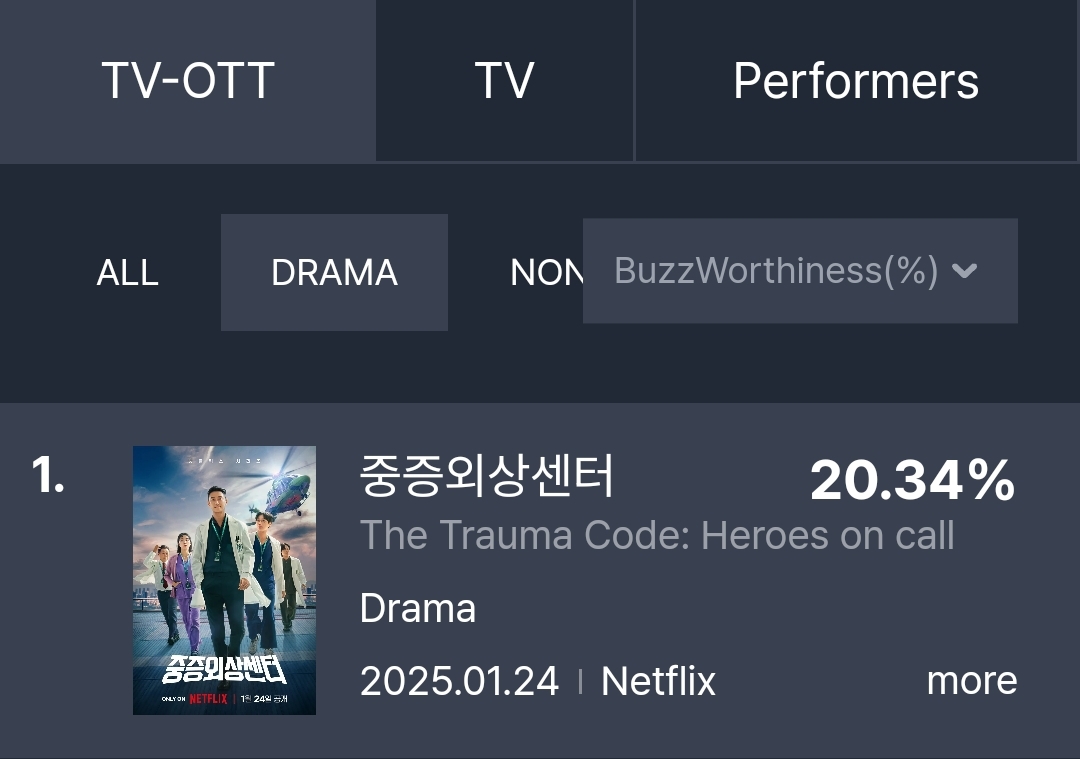Open the BuzzWorthiness(%) dropdown
Viewport: 1080px width, 759px height.
[776, 271]
